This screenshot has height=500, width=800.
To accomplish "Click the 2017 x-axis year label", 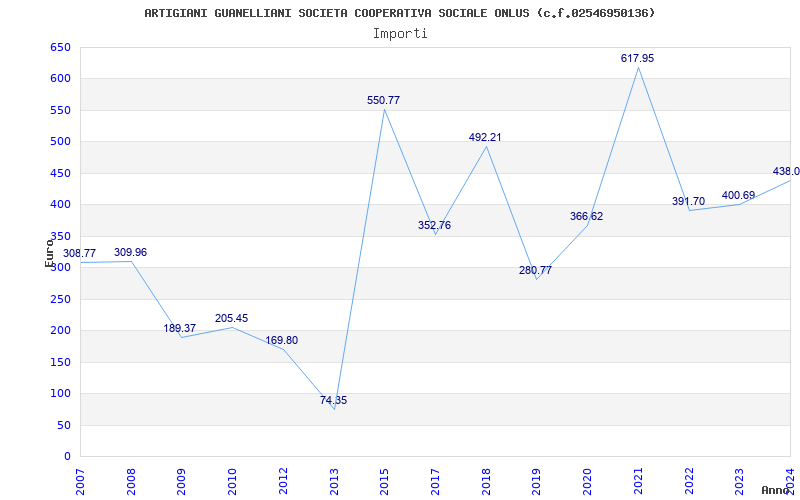I will [435, 482].
